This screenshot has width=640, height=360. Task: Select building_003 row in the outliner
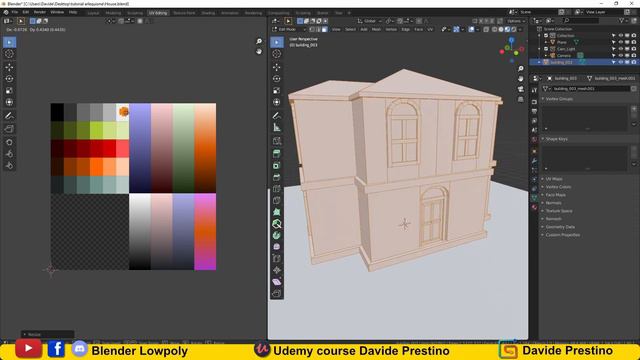[584, 62]
